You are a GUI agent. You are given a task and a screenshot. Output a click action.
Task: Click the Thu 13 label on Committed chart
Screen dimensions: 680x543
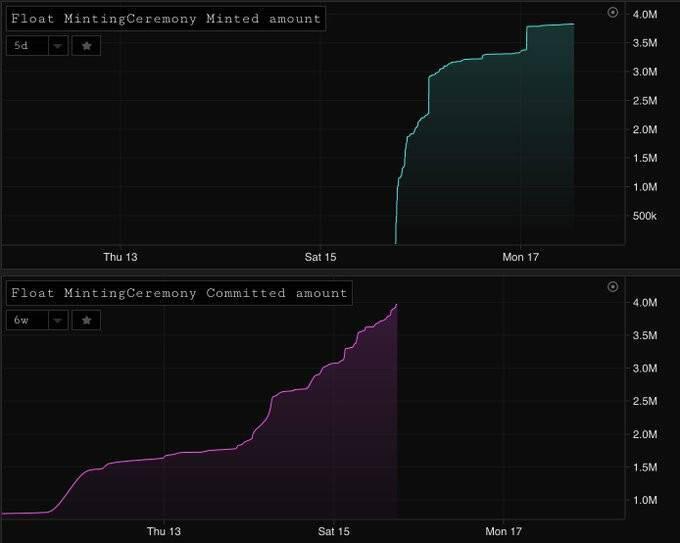pos(163,531)
